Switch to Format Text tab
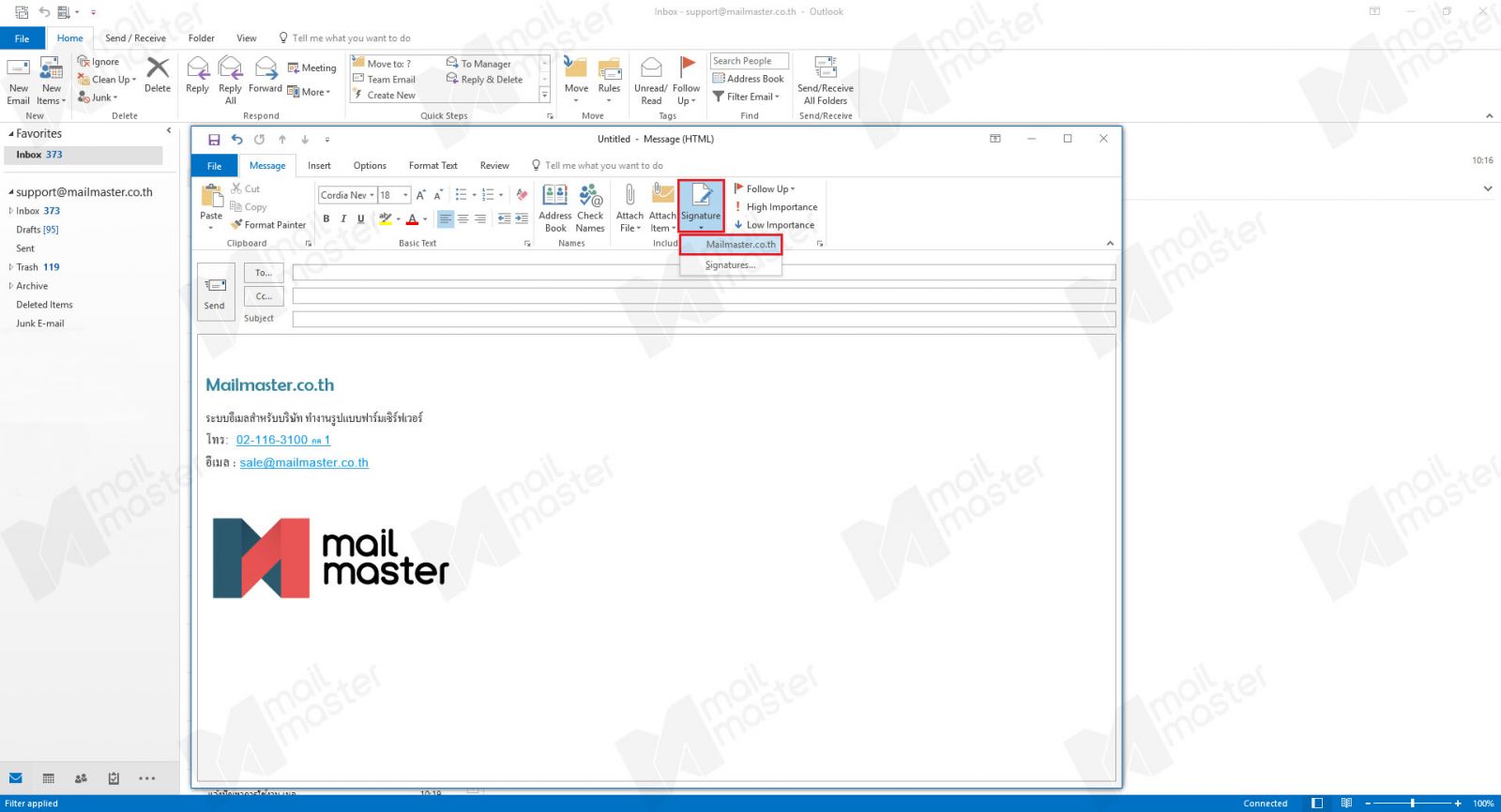 432,166
